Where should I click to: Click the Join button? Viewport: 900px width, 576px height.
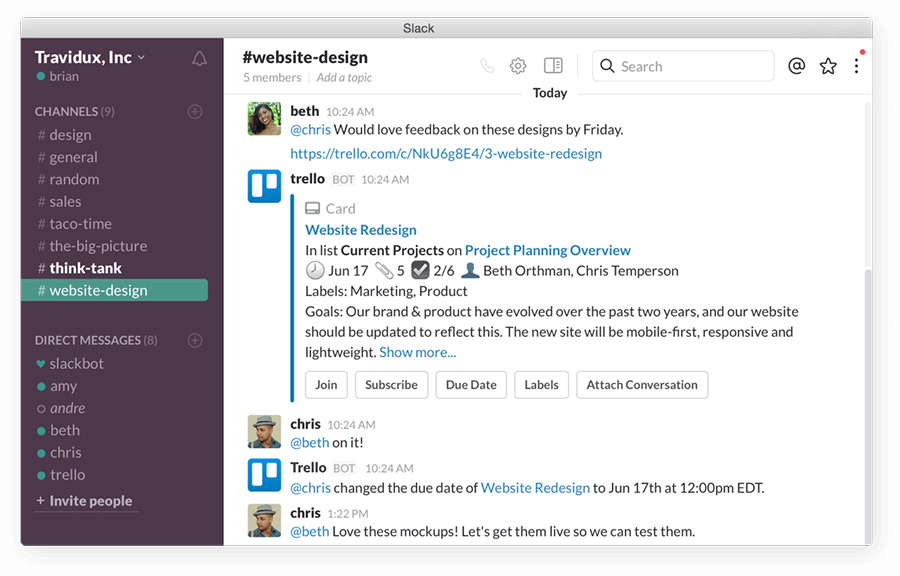point(326,384)
